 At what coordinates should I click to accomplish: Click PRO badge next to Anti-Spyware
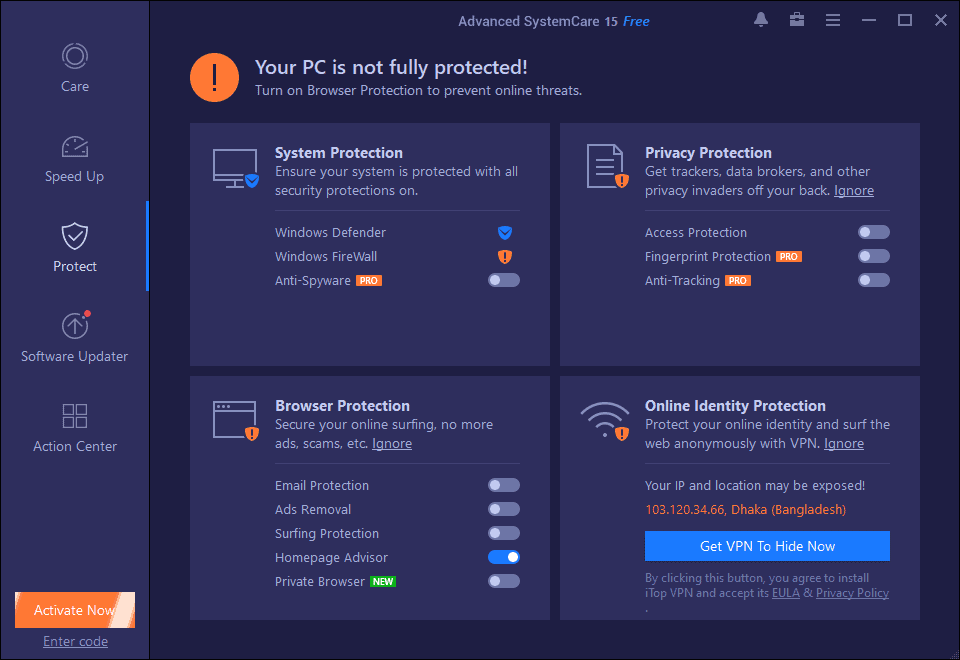(369, 280)
